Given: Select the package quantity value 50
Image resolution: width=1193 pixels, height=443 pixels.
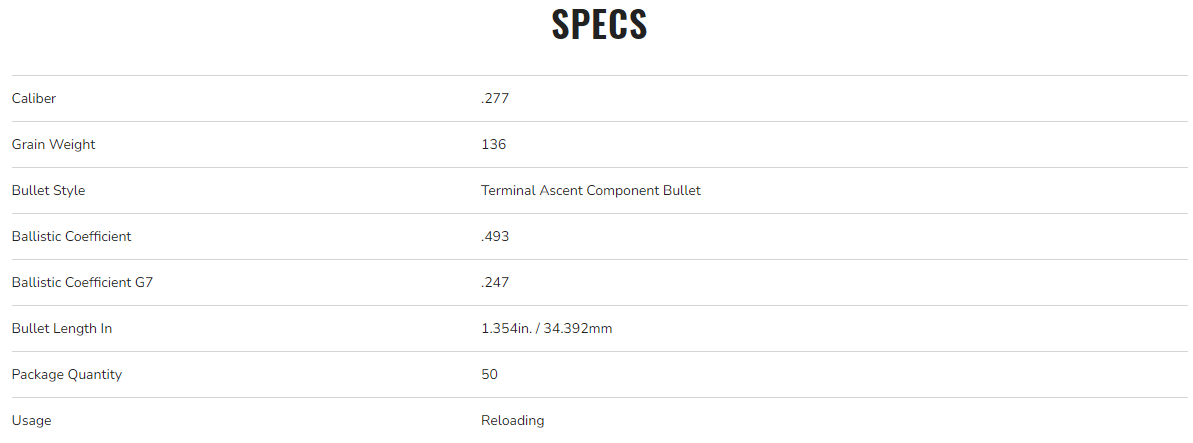Looking at the screenshot, I should [490, 374].
